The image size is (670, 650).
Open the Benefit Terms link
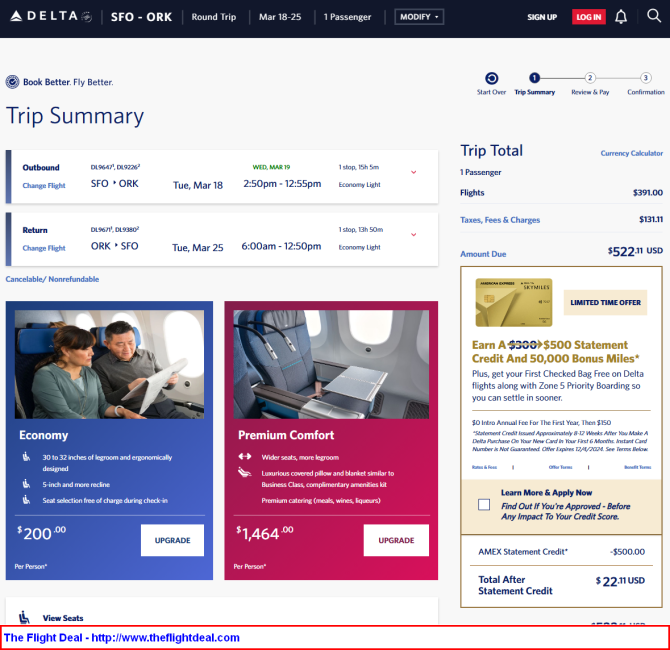[x=638, y=467]
